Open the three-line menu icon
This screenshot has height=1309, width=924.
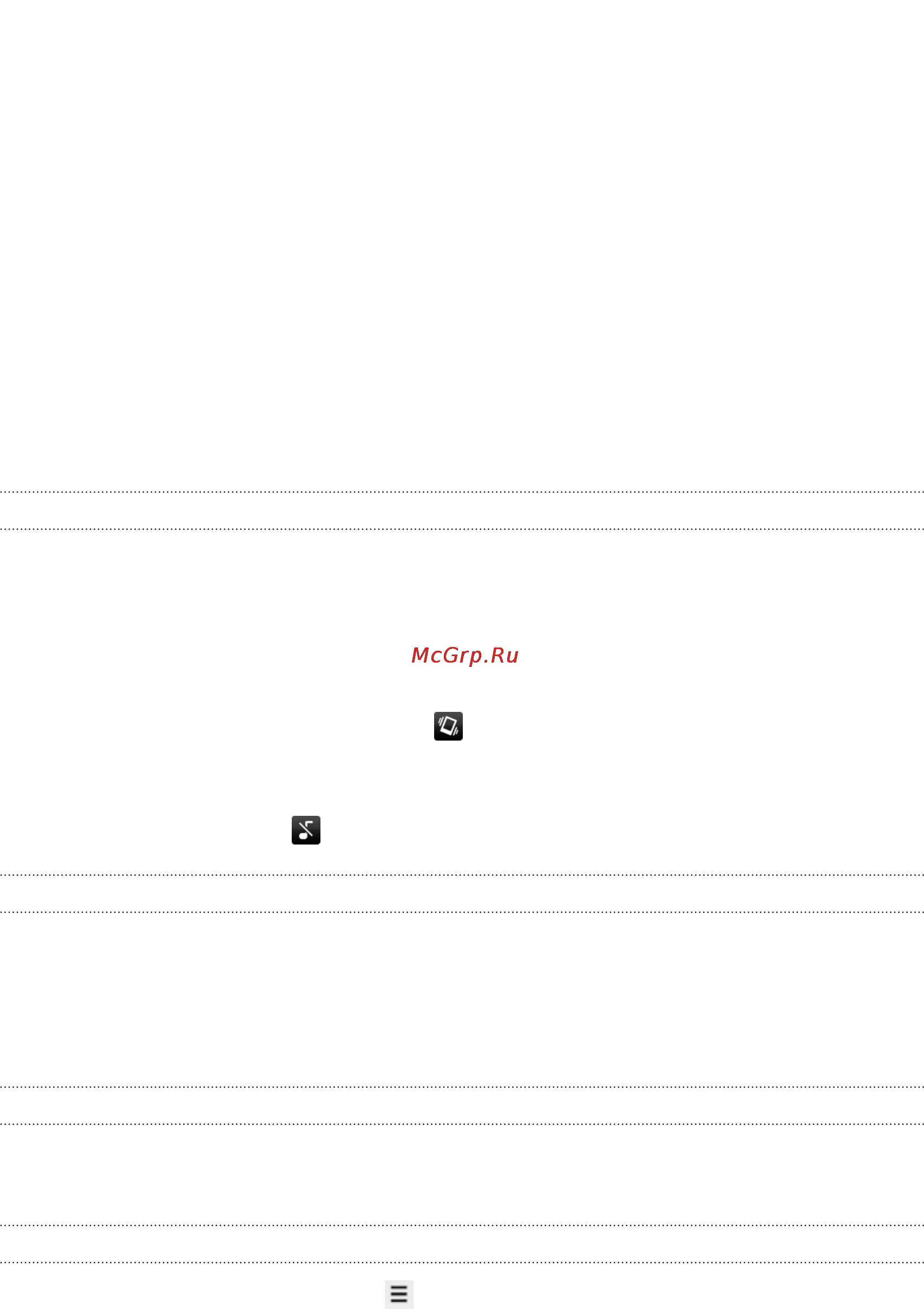[399, 1294]
